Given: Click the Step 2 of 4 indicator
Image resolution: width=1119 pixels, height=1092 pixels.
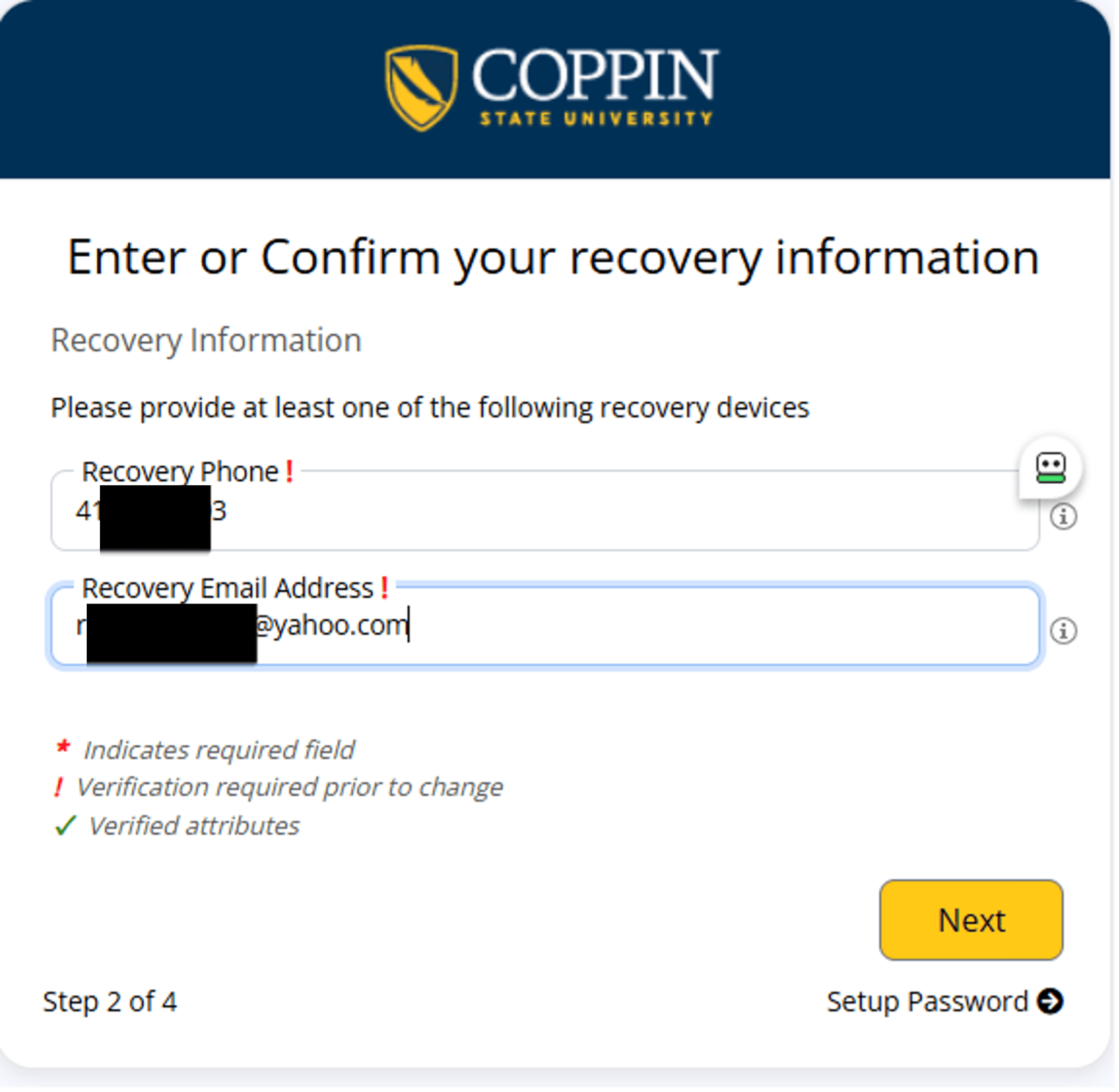Looking at the screenshot, I should click(110, 1001).
